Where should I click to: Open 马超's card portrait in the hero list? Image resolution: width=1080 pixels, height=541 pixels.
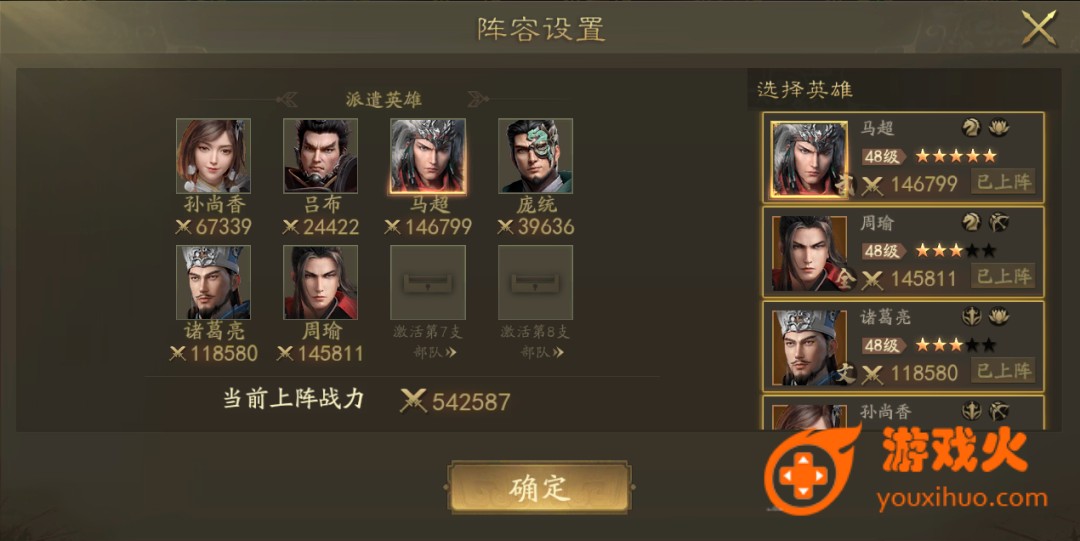pyautogui.click(x=809, y=159)
